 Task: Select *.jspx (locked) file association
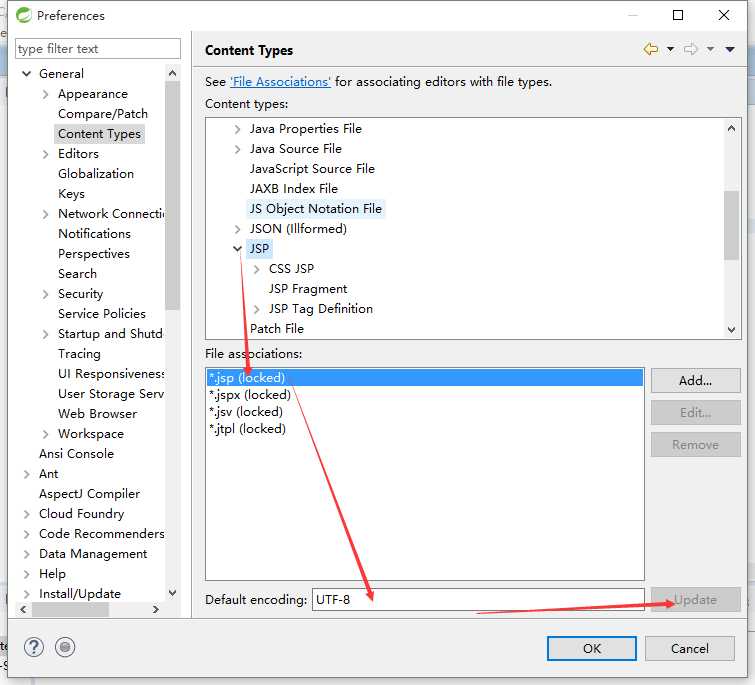(x=425, y=395)
